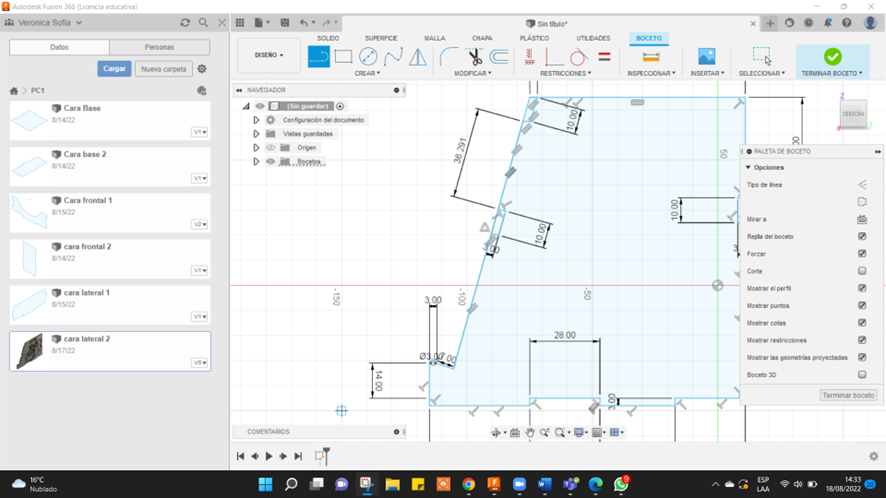This screenshot has height=498, width=886.
Task: Click the timeline play button
Action: [x=269, y=456]
